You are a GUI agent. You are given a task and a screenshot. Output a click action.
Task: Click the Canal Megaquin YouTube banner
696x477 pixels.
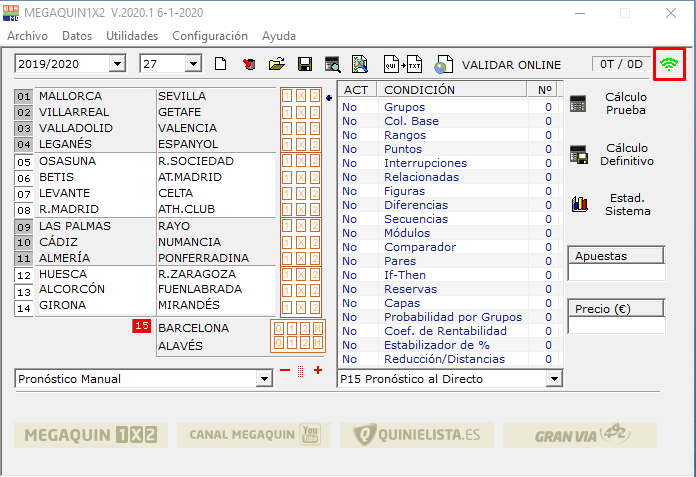click(254, 435)
